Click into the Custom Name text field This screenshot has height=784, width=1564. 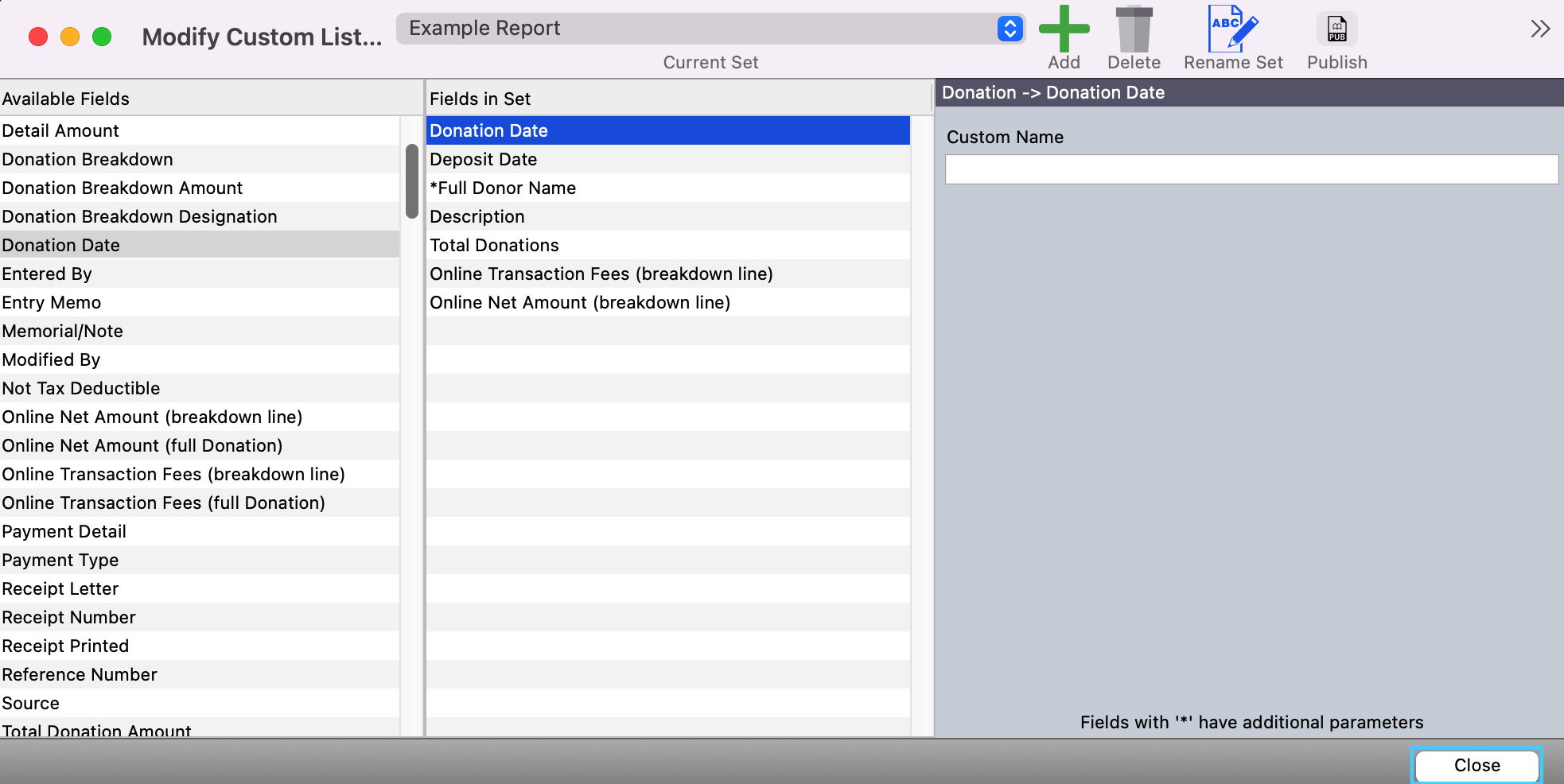(1251, 169)
